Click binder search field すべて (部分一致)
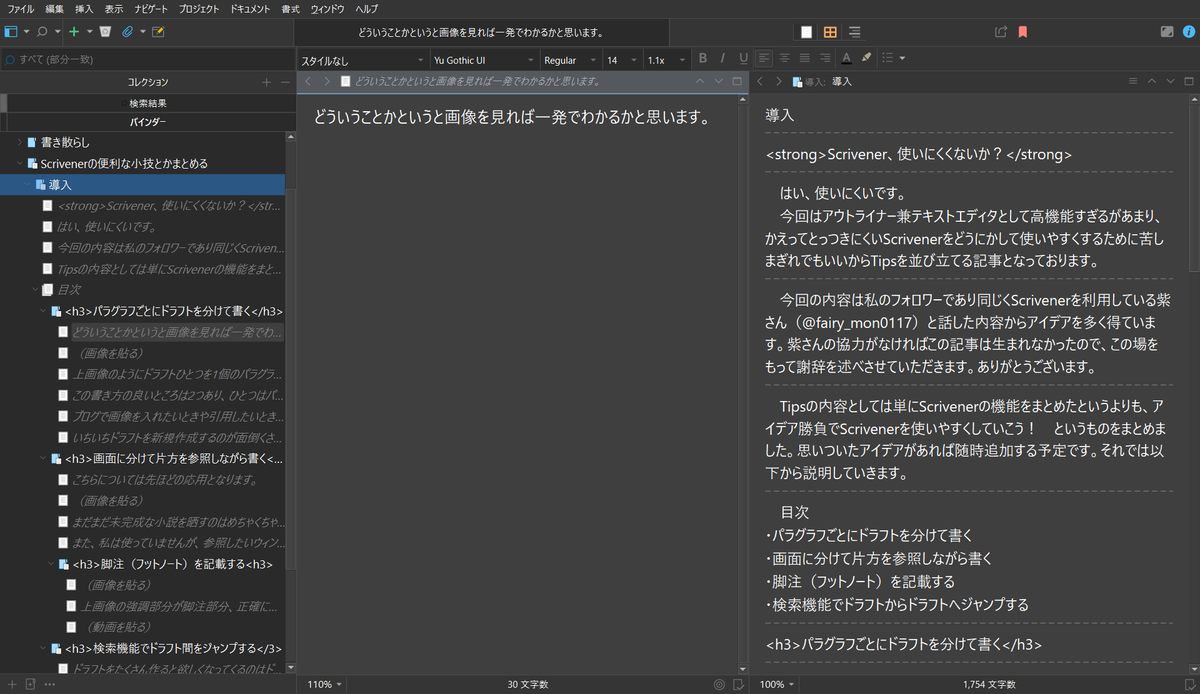This screenshot has height=694, width=1200. [147, 59]
